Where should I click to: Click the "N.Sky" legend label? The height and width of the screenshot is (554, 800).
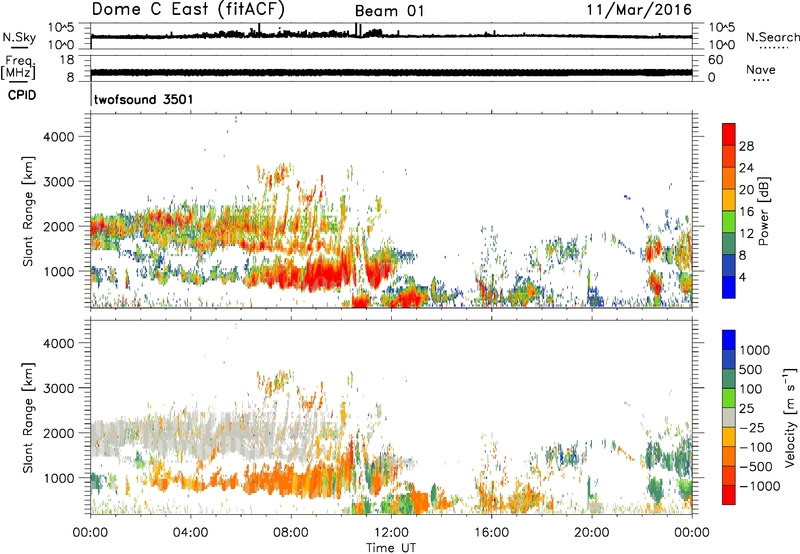coord(19,37)
